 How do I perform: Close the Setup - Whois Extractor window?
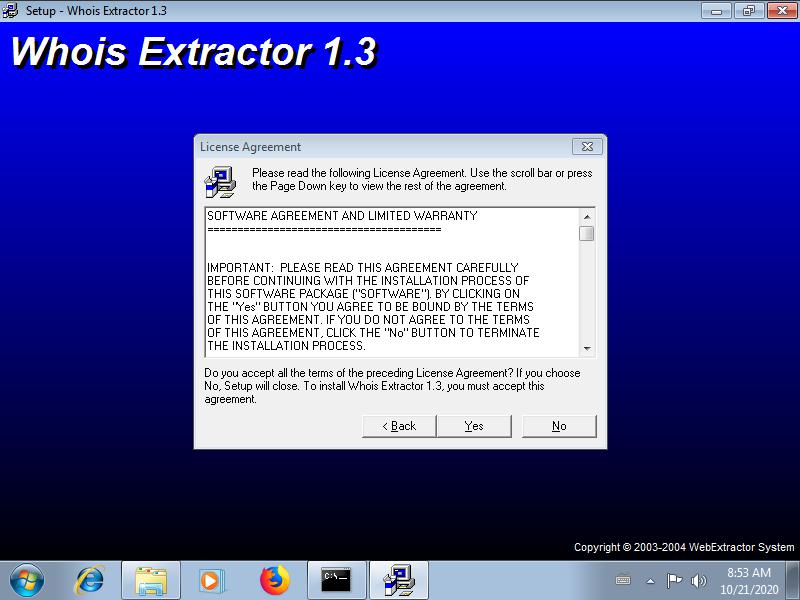(782, 10)
